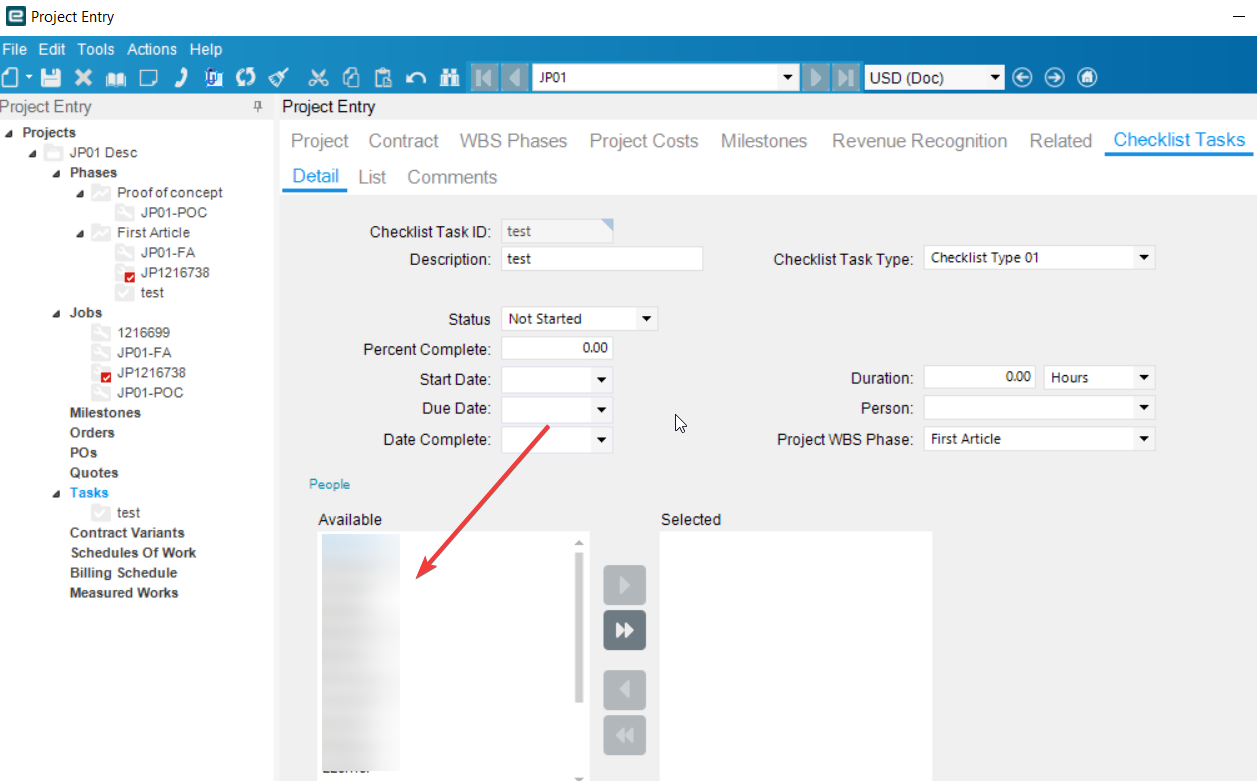The width and height of the screenshot is (1257, 781).
Task: Clear the form with the broom icon
Action: tap(279, 78)
